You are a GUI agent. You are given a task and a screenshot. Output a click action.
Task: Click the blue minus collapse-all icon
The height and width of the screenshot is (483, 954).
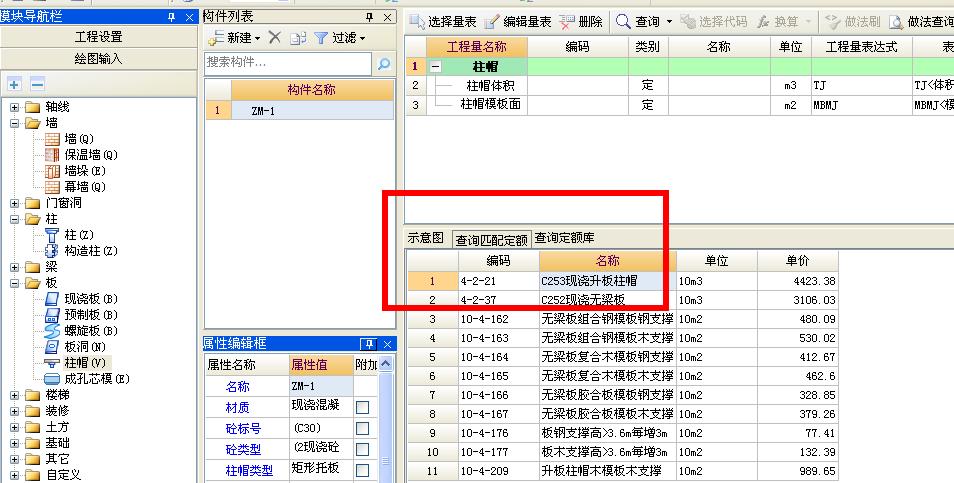click(37, 85)
